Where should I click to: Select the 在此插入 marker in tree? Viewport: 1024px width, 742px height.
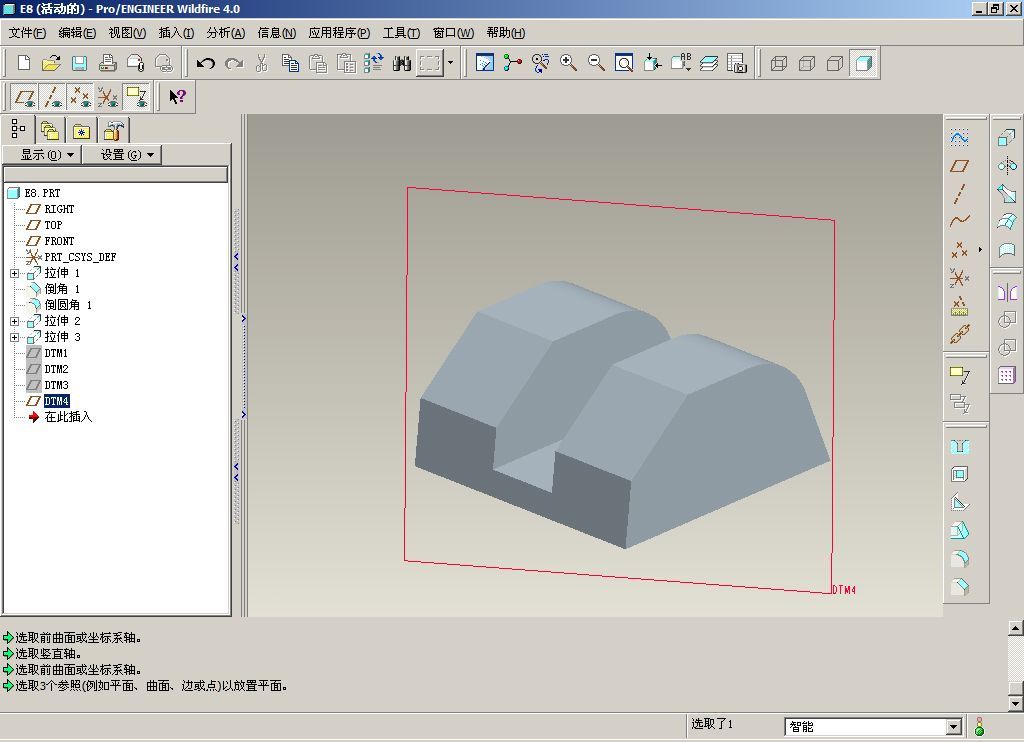point(68,417)
